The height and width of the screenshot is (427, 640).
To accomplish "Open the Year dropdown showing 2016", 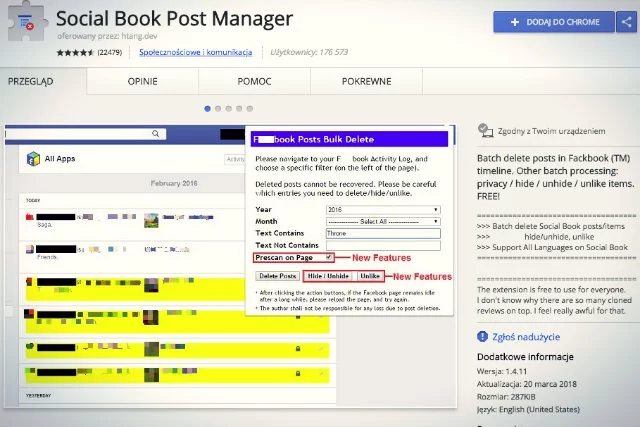I will pyautogui.click(x=383, y=209).
